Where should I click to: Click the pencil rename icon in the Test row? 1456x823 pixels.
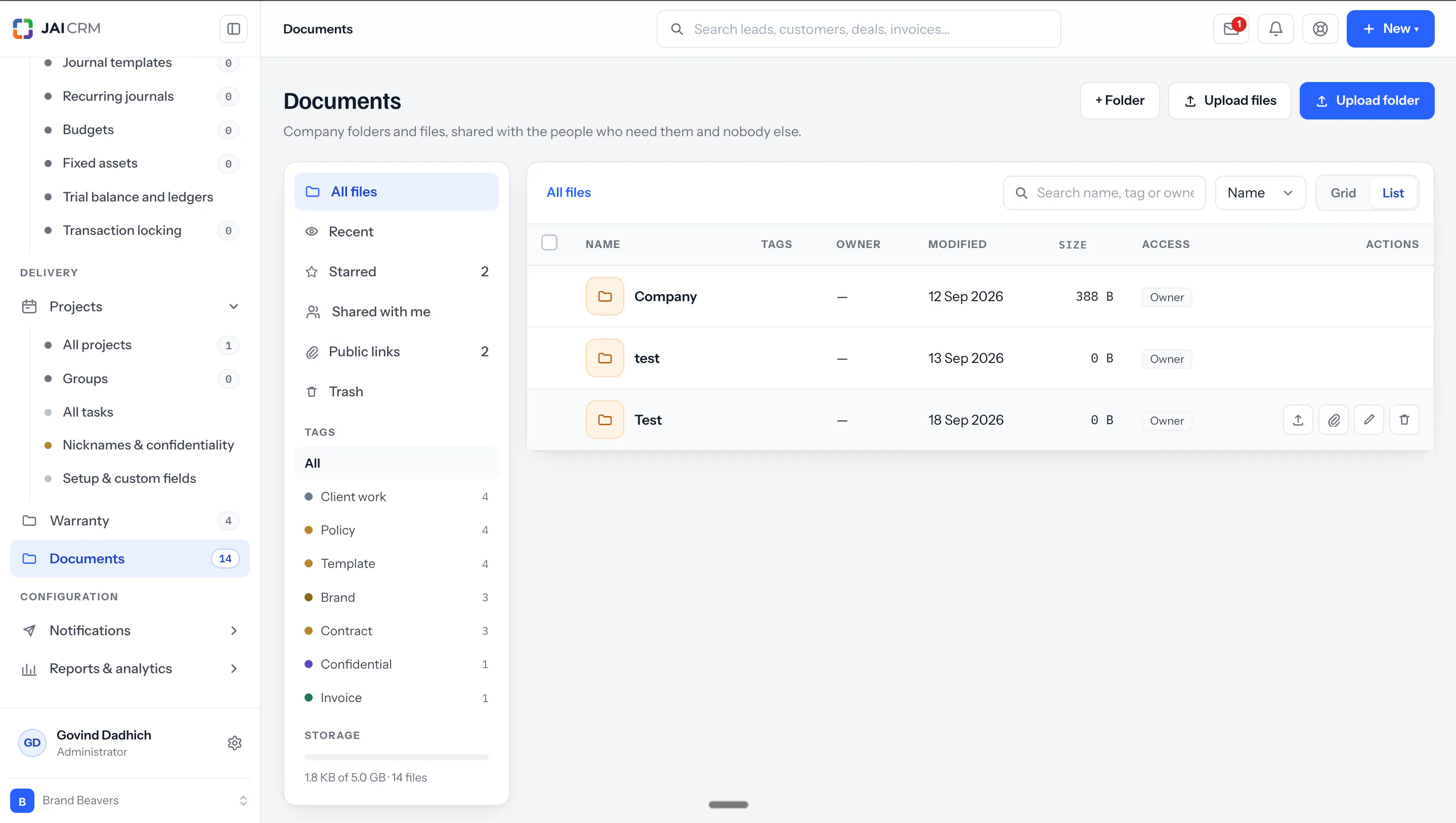[1369, 420]
